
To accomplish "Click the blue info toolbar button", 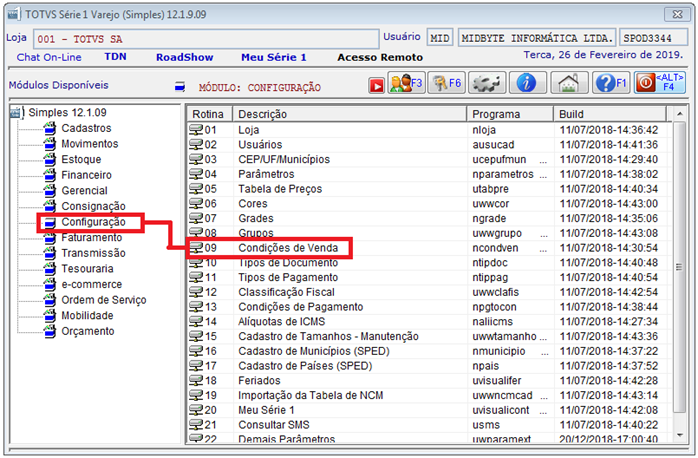I will (x=528, y=83).
